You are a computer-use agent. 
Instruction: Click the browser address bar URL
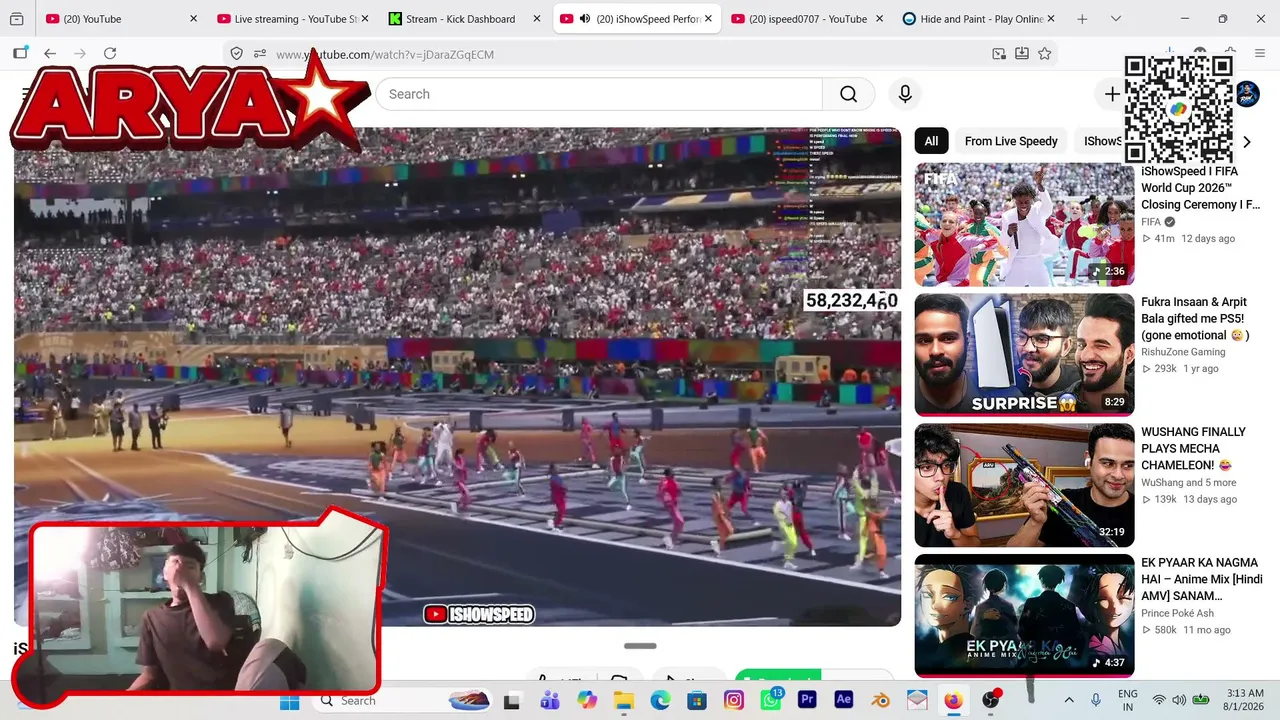click(385, 54)
